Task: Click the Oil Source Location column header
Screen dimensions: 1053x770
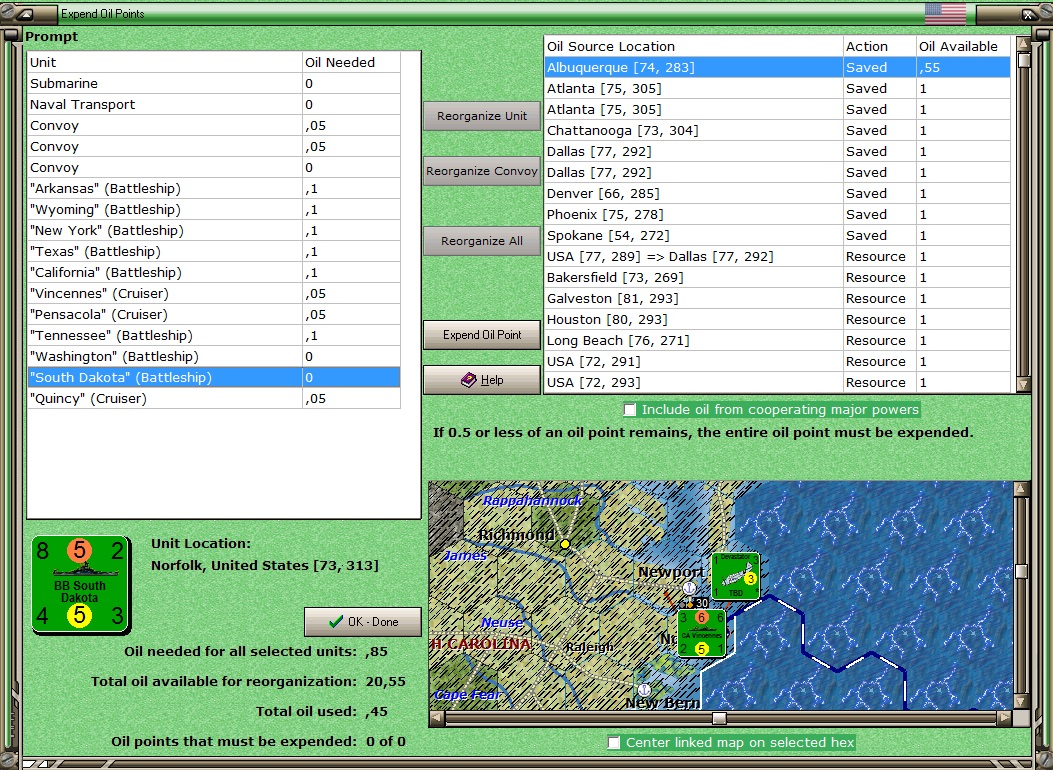Action: (693, 46)
